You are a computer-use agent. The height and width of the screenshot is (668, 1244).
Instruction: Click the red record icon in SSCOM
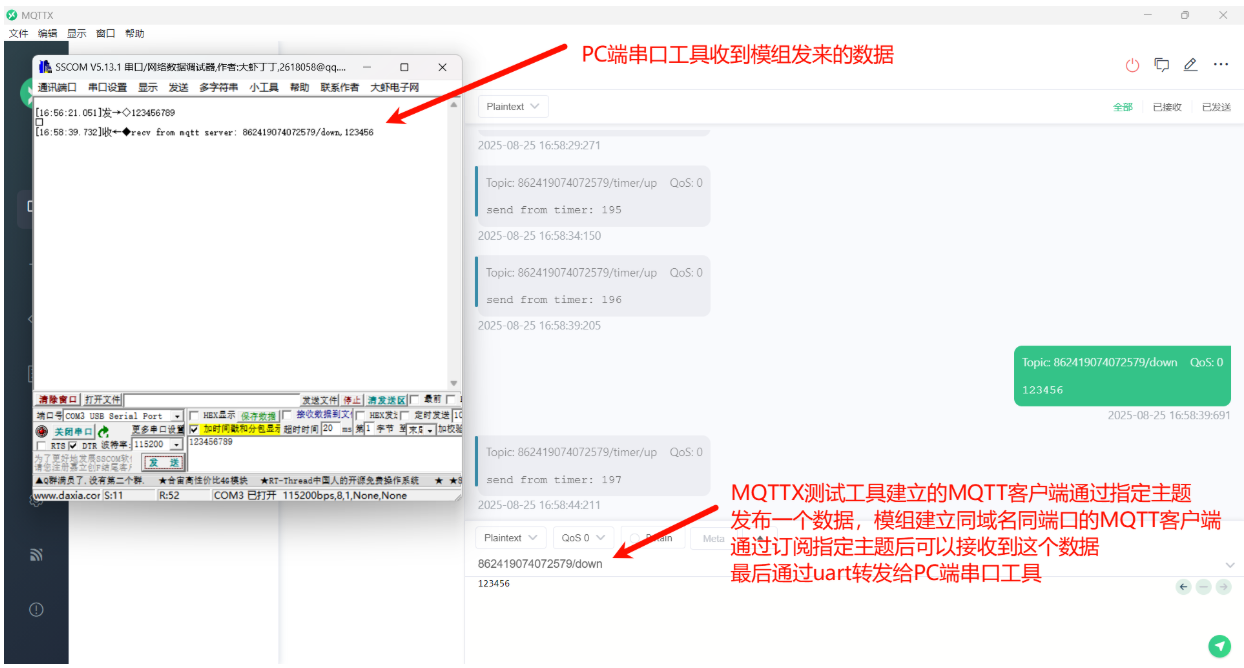coord(41,432)
